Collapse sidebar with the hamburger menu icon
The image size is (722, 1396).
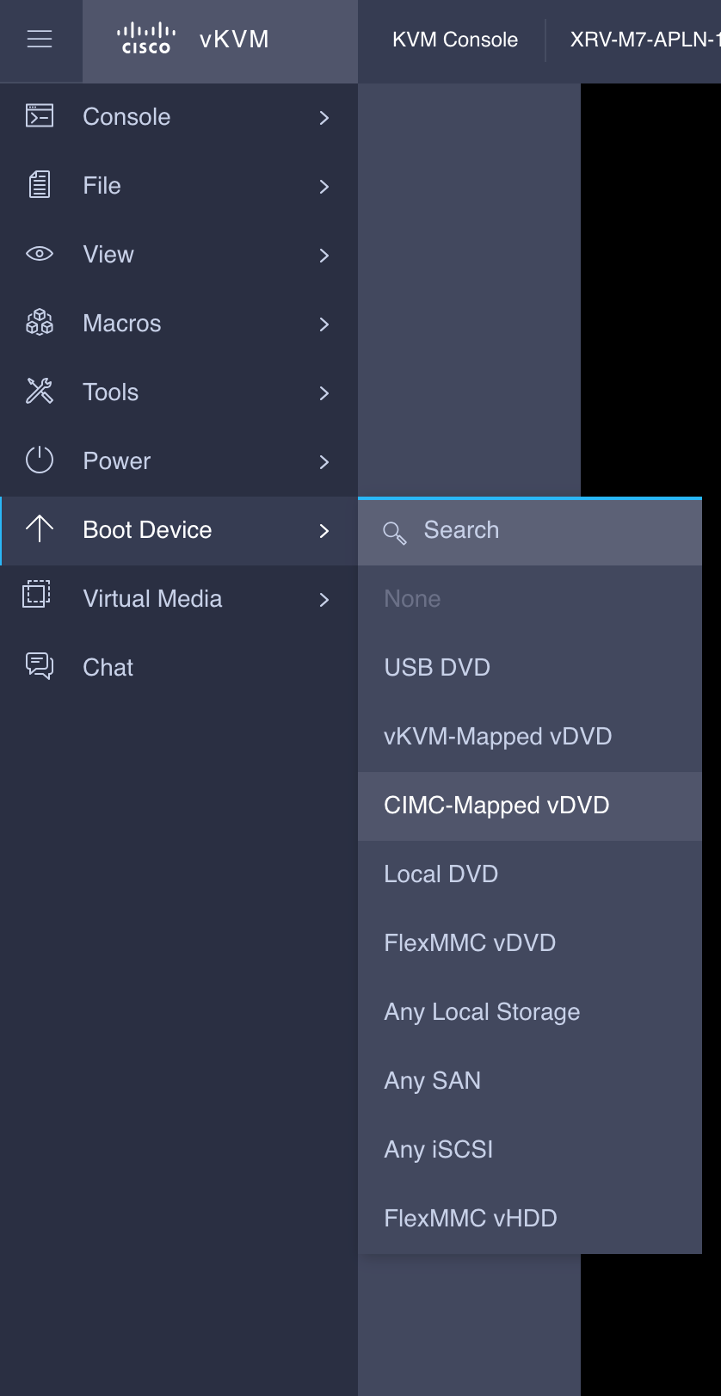pos(40,40)
